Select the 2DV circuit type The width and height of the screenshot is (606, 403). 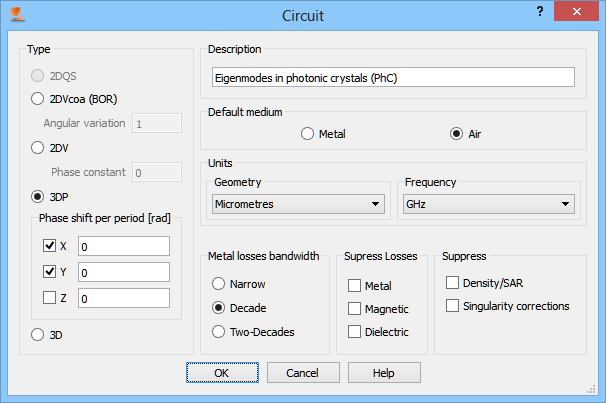point(38,148)
